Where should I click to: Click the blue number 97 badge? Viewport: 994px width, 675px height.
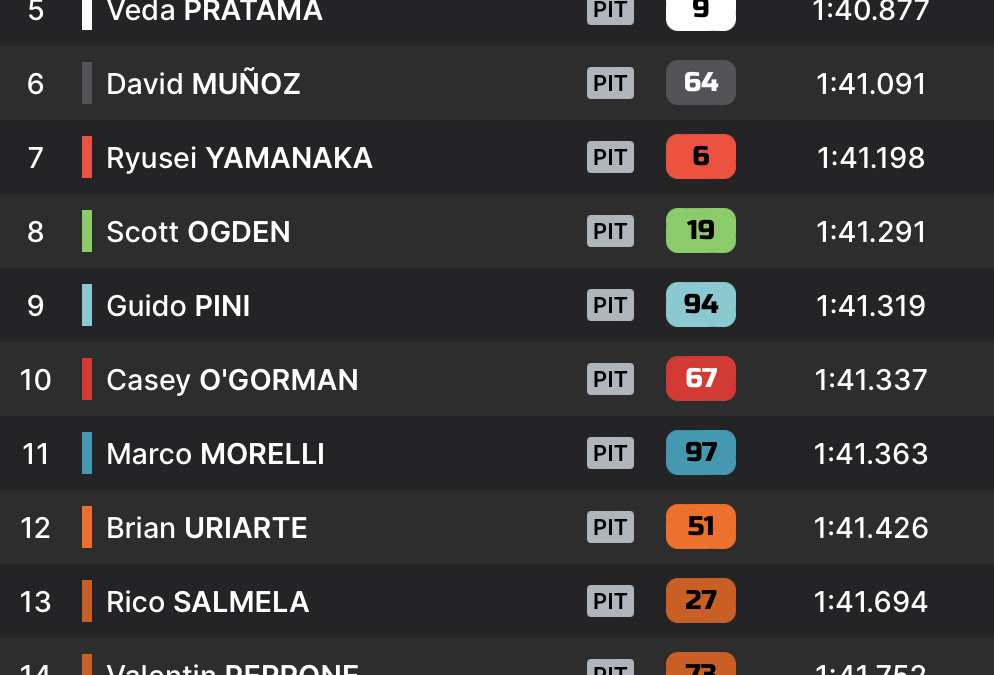pyautogui.click(x=700, y=453)
